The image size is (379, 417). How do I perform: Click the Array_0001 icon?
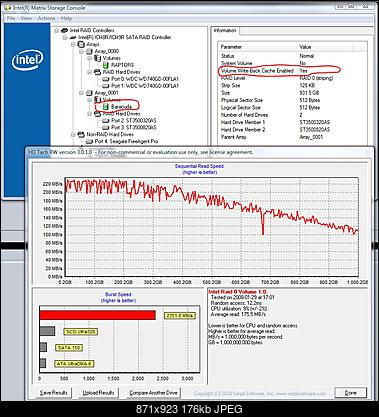(89, 93)
